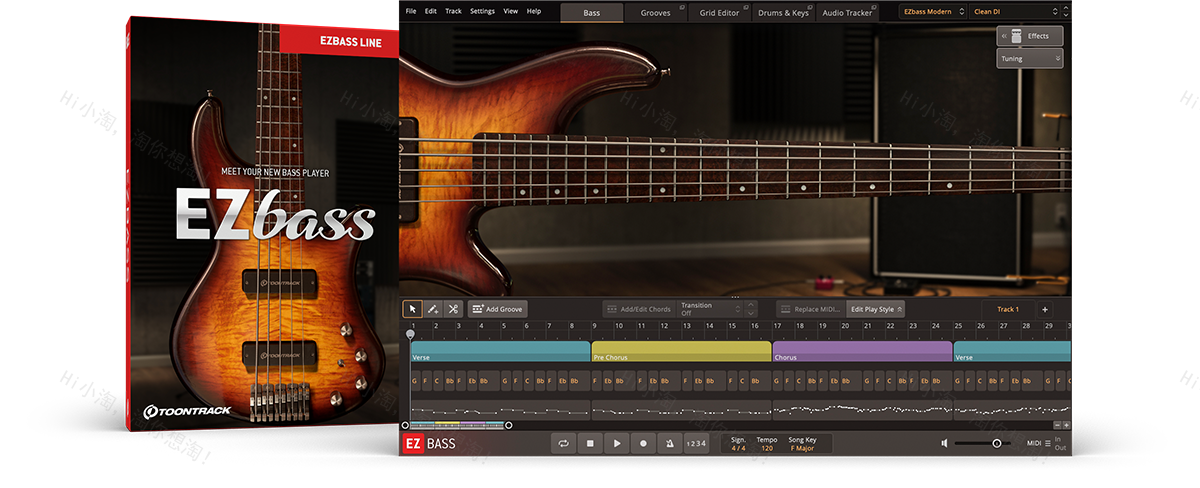
Task: Switch to the Audio Tracker tab
Action: [x=847, y=13]
